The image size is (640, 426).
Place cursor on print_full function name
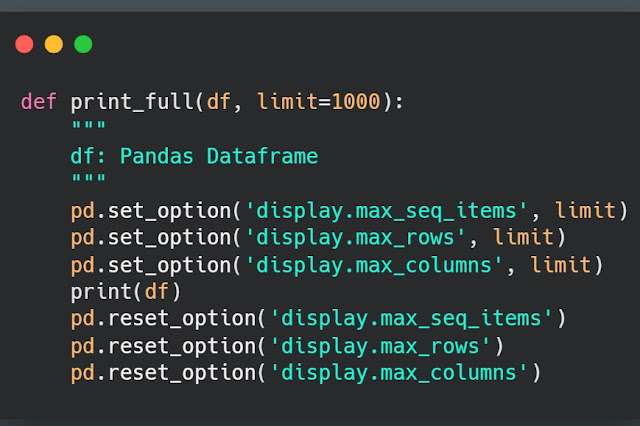134,102
